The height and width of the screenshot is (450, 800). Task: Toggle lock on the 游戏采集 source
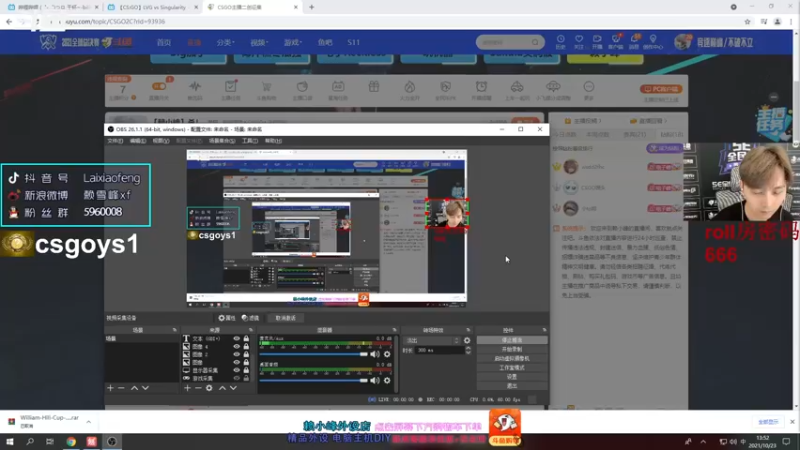click(x=246, y=378)
